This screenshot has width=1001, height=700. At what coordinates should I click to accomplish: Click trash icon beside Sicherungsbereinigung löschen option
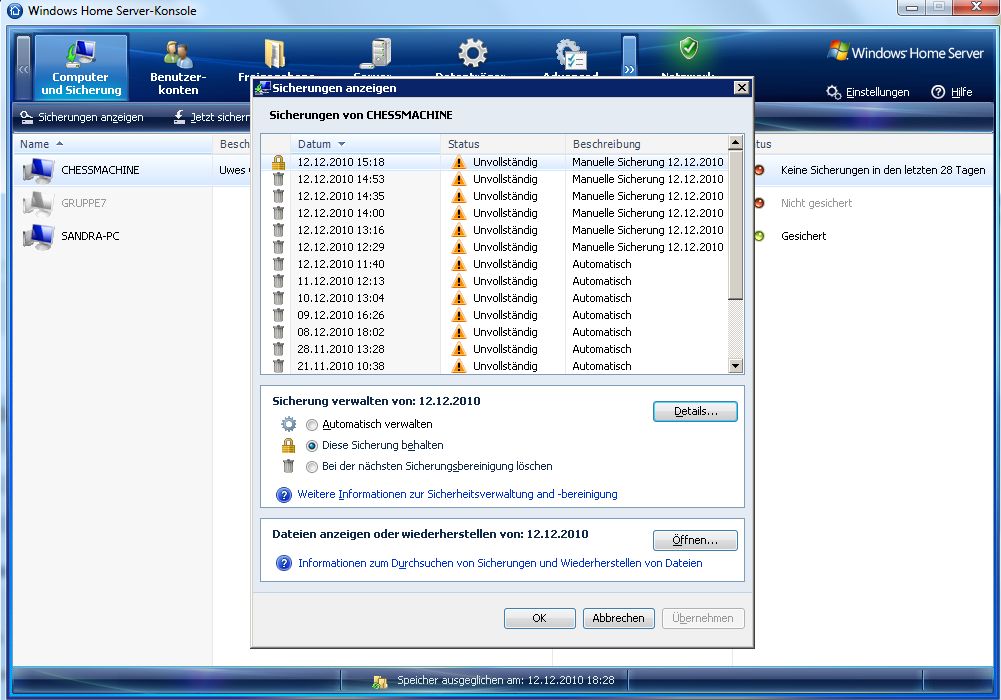pos(289,466)
